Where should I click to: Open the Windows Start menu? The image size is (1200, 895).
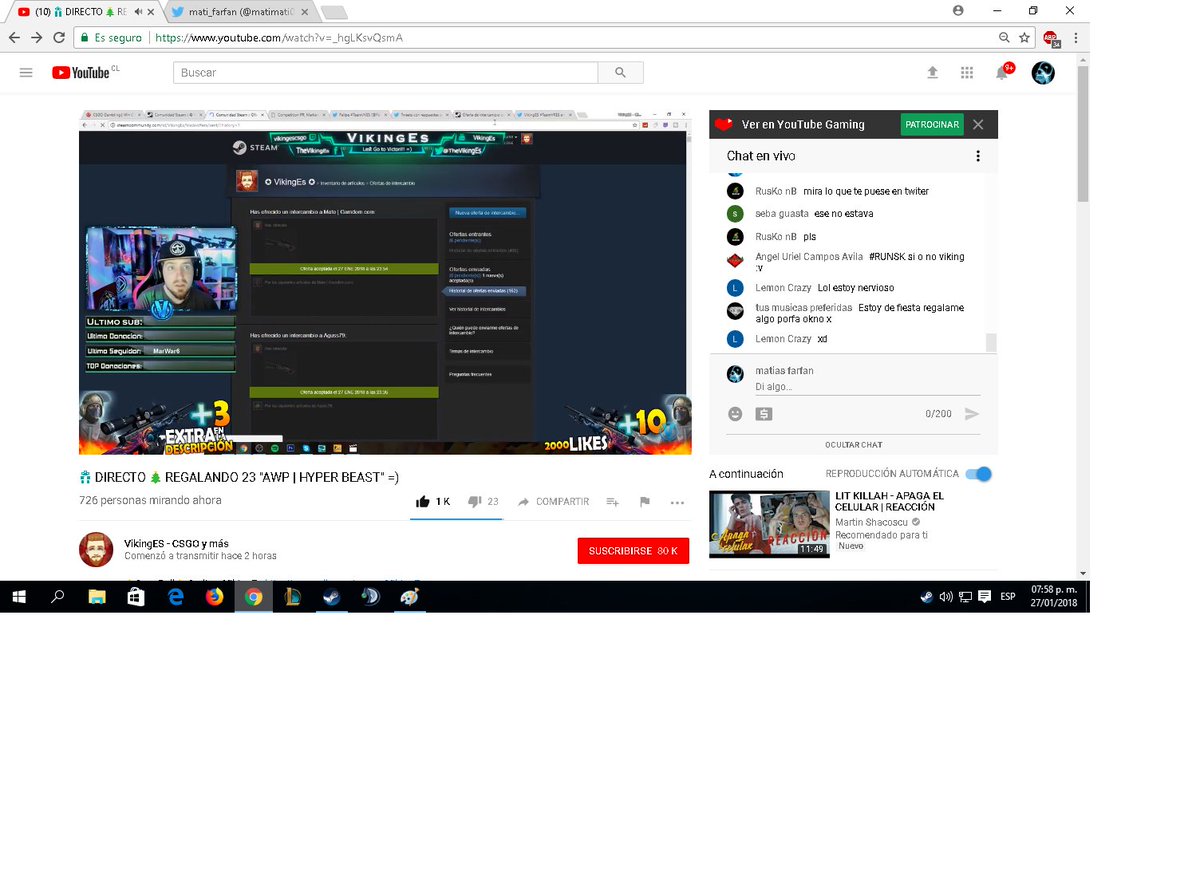click(x=19, y=597)
